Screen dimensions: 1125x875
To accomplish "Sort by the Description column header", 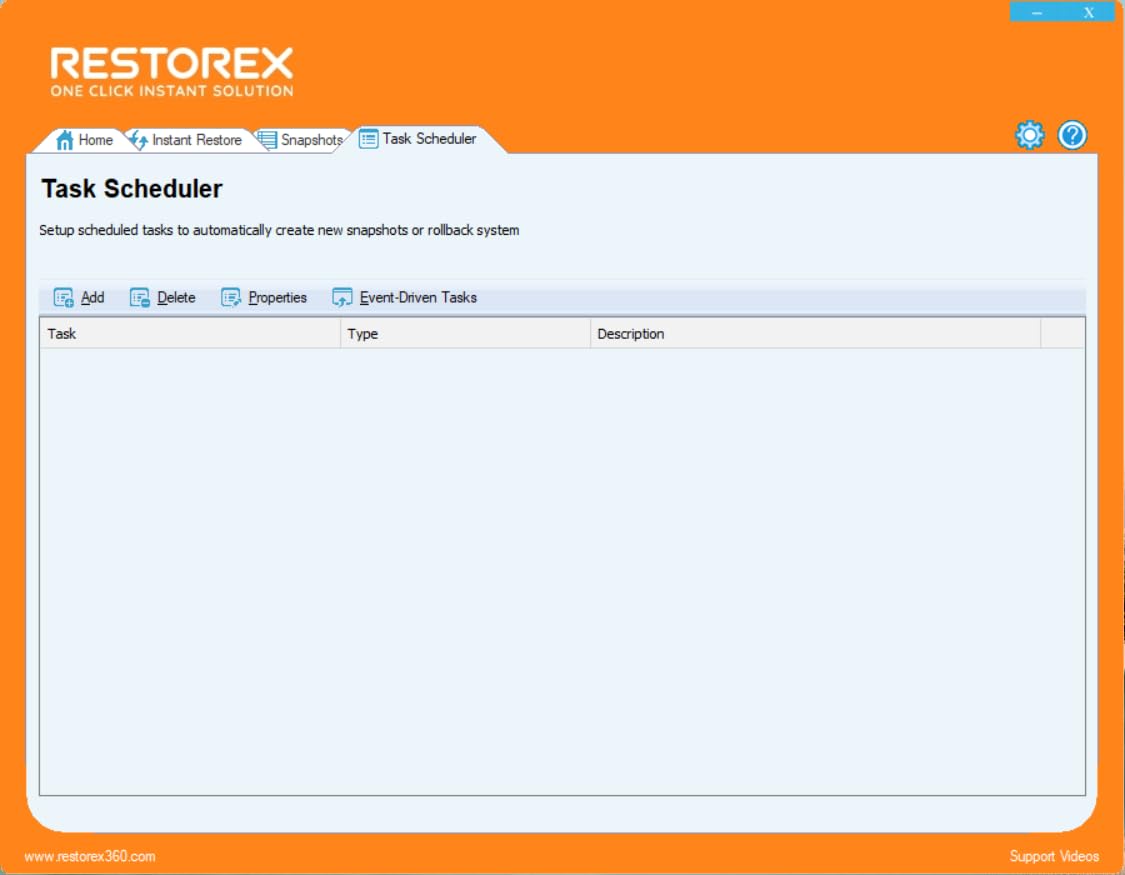I will (816, 334).
